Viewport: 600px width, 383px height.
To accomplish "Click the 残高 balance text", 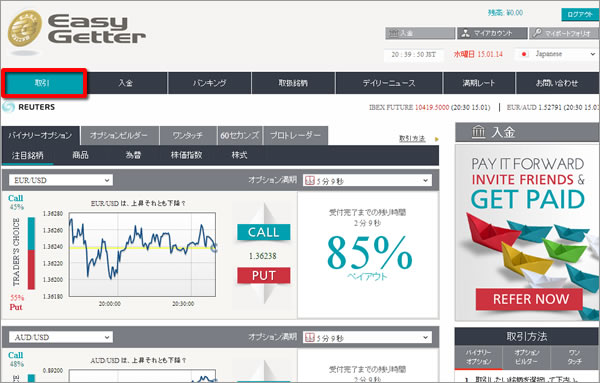I will (x=505, y=13).
